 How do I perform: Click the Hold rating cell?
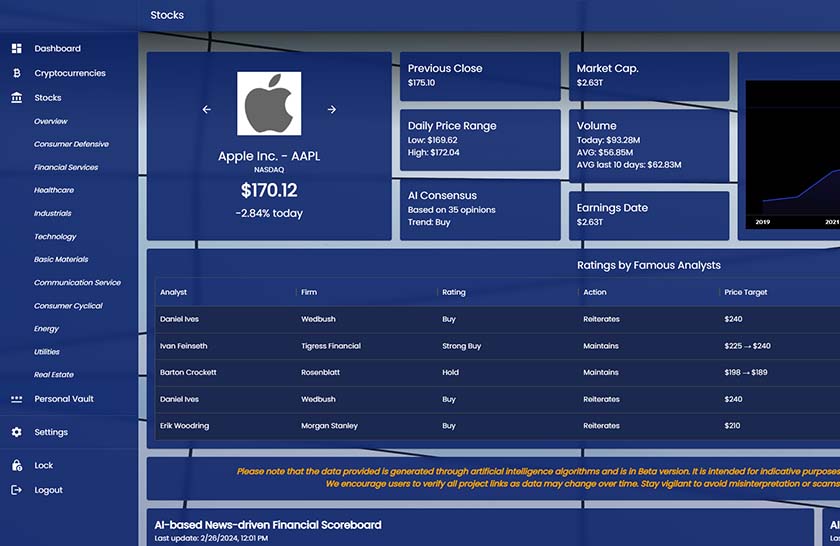[x=450, y=372]
